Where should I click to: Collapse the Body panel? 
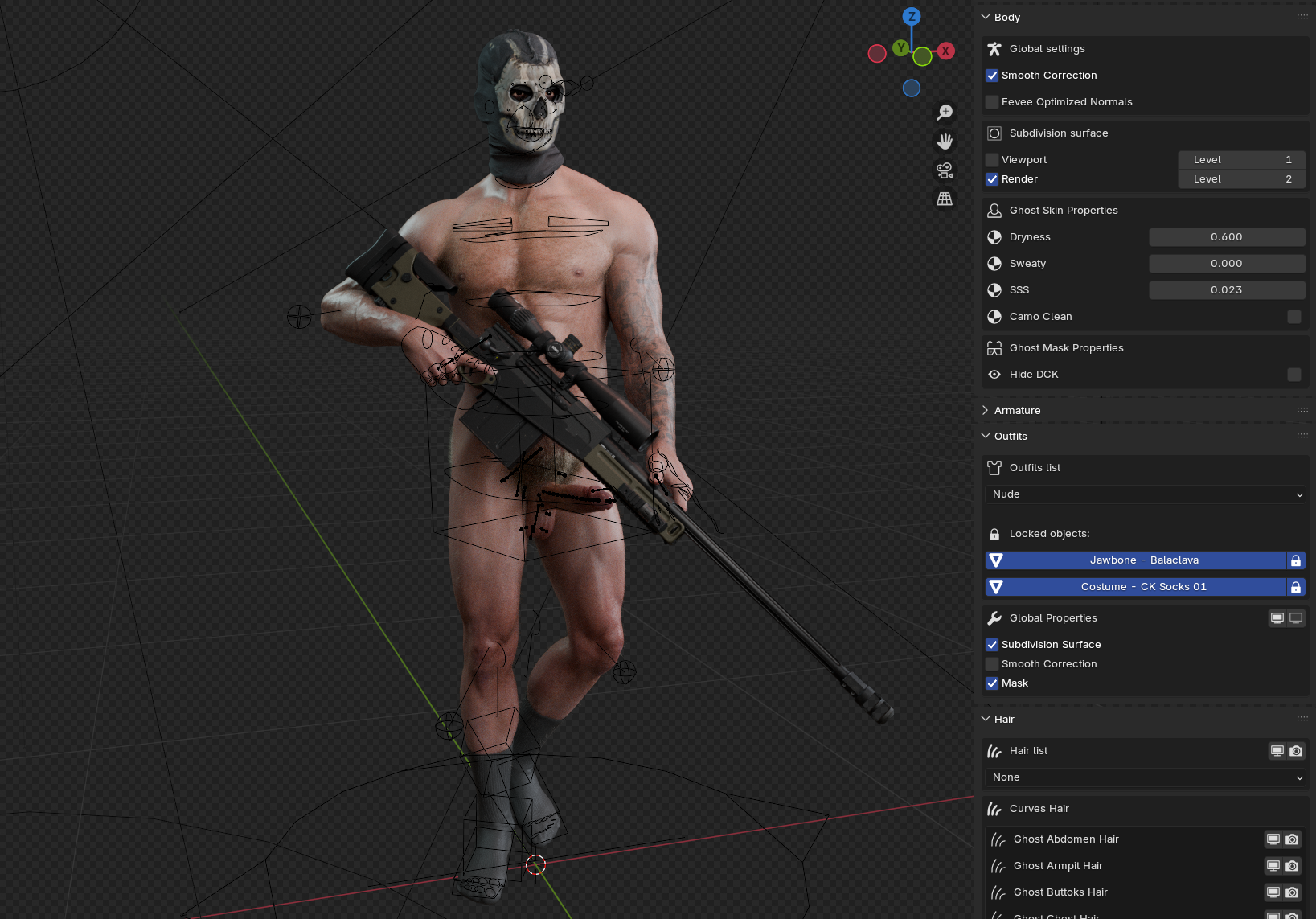pyautogui.click(x=1006, y=17)
